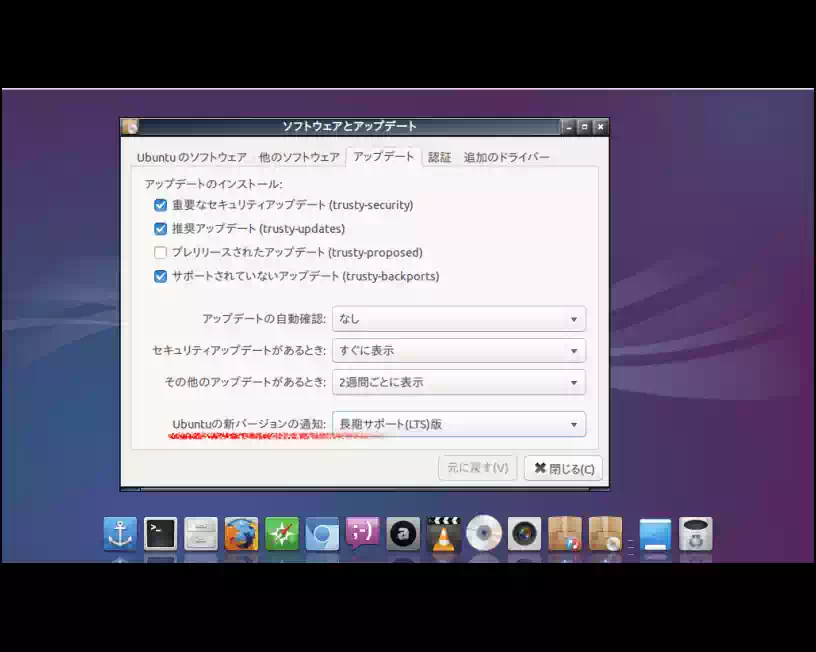Launch the terminal from the dock
This screenshot has height=652, width=816.
click(x=160, y=533)
